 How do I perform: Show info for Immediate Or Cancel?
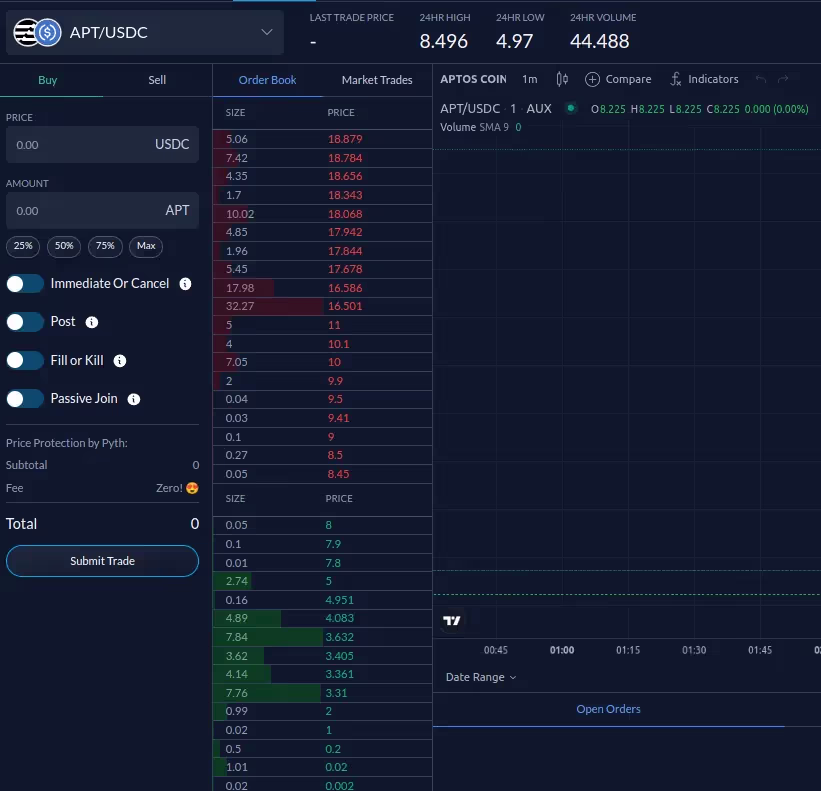(x=185, y=284)
